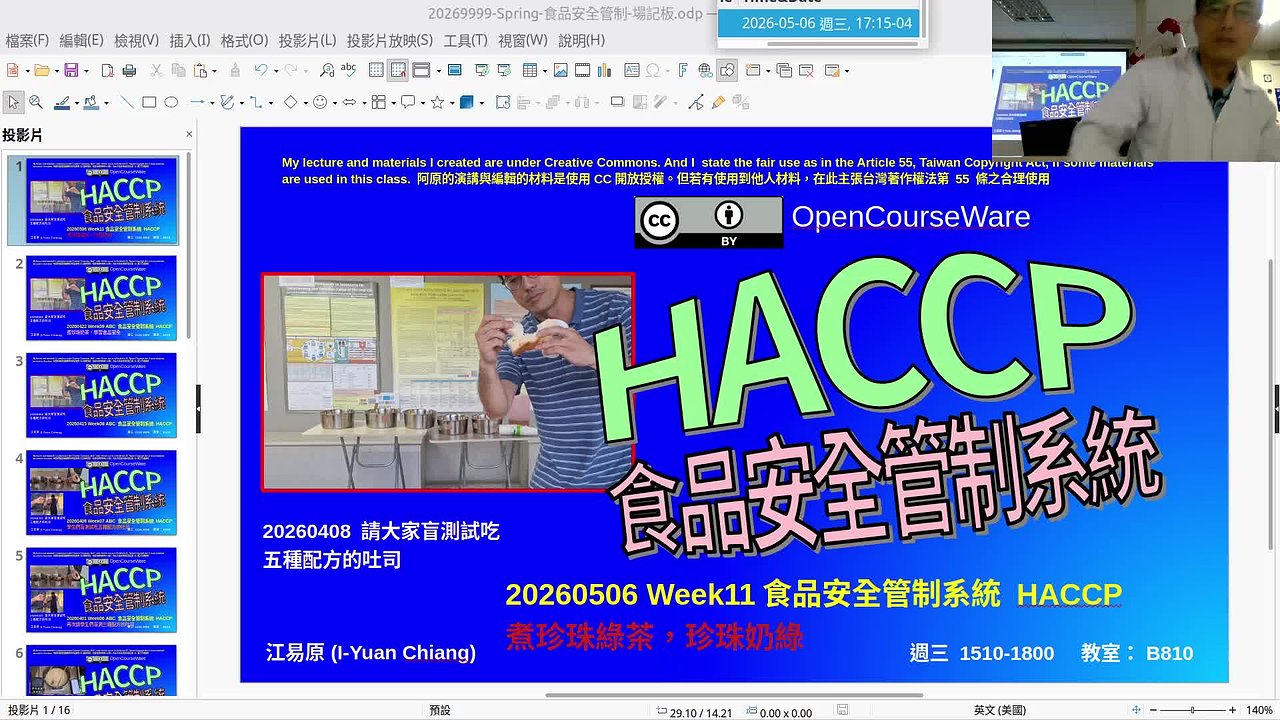Click the 3D Objects blue cube icon

(467, 102)
